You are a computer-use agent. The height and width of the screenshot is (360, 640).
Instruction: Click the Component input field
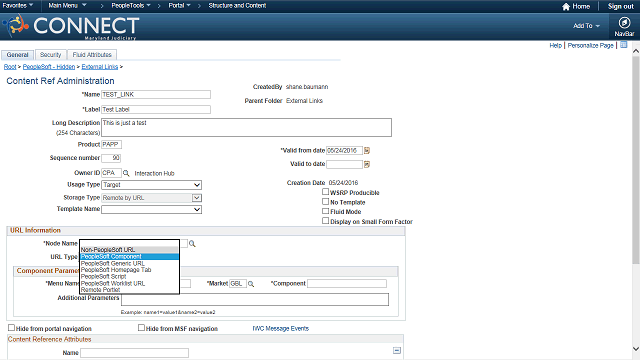[347, 284]
